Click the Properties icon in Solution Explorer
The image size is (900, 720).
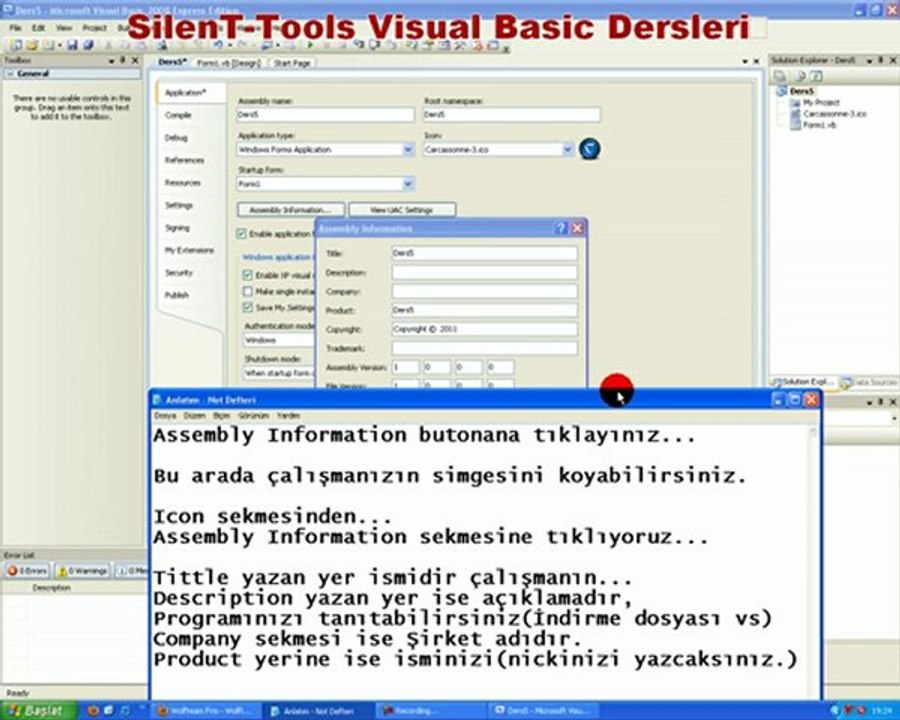click(780, 76)
